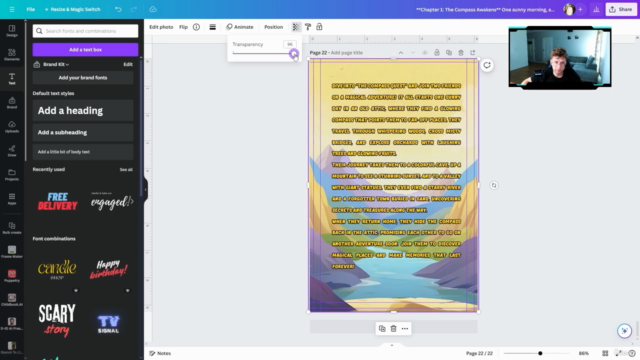This screenshot has width=640, height=360.
Task: Open the ChildBook.AI app
Action: tap(12, 300)
